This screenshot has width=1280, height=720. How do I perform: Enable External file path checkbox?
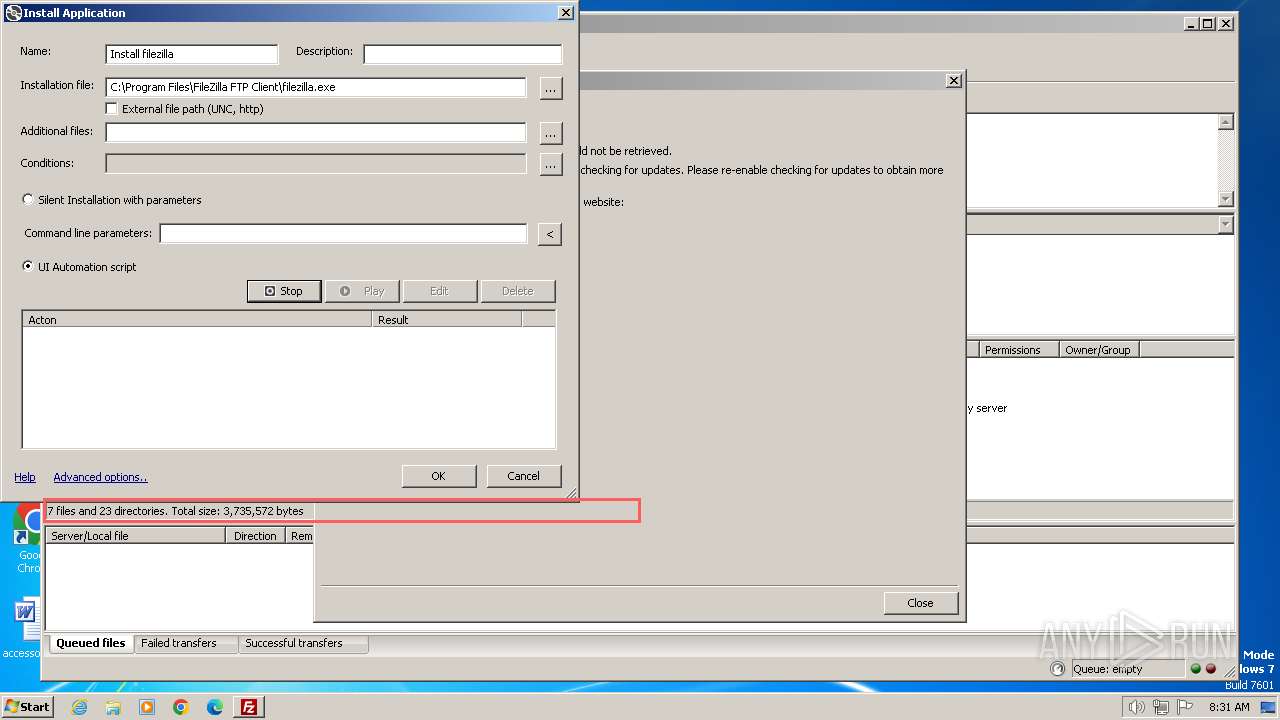pos(112,108)
